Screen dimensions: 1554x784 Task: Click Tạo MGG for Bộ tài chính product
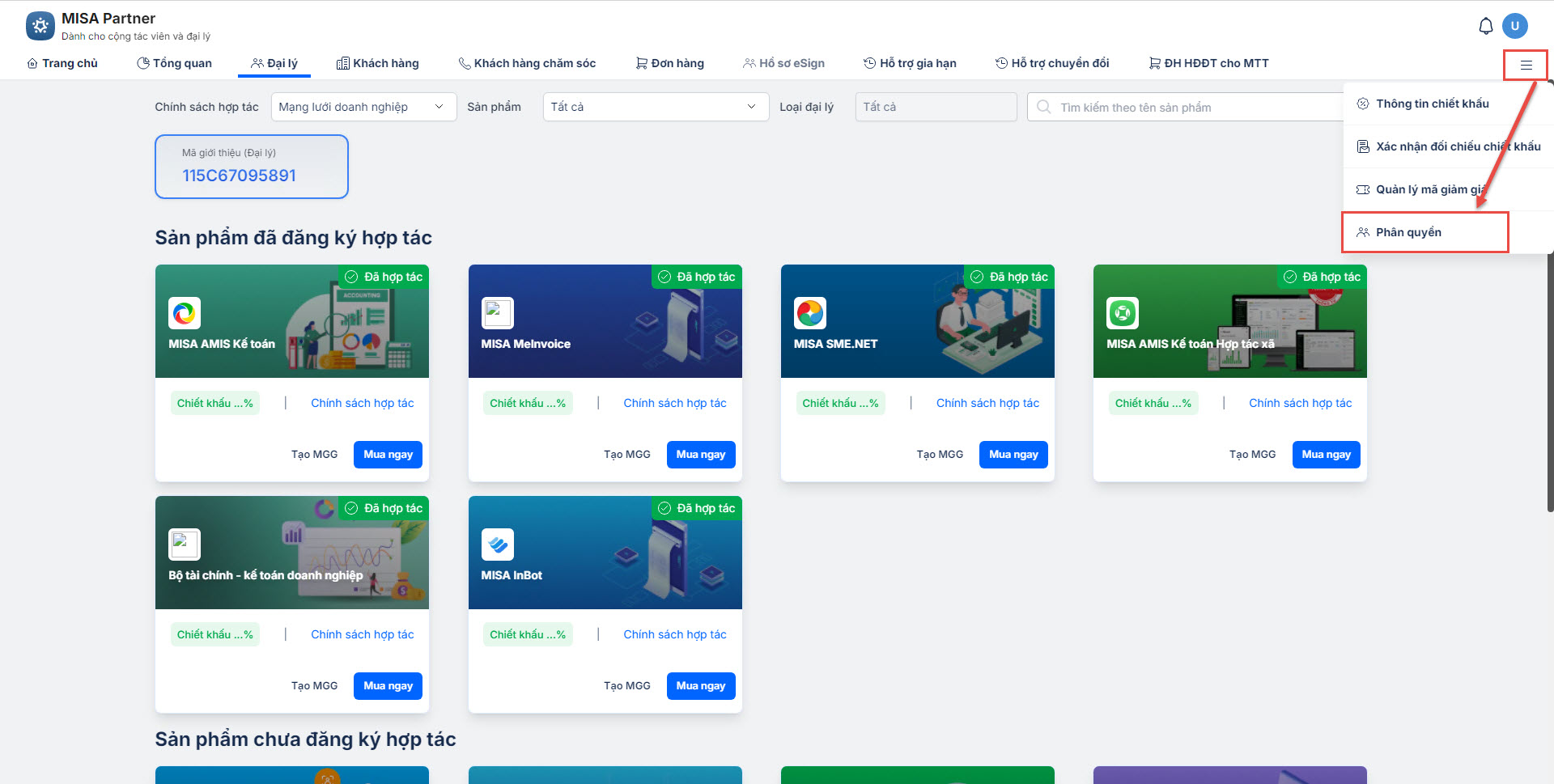(x=314, y=686)
